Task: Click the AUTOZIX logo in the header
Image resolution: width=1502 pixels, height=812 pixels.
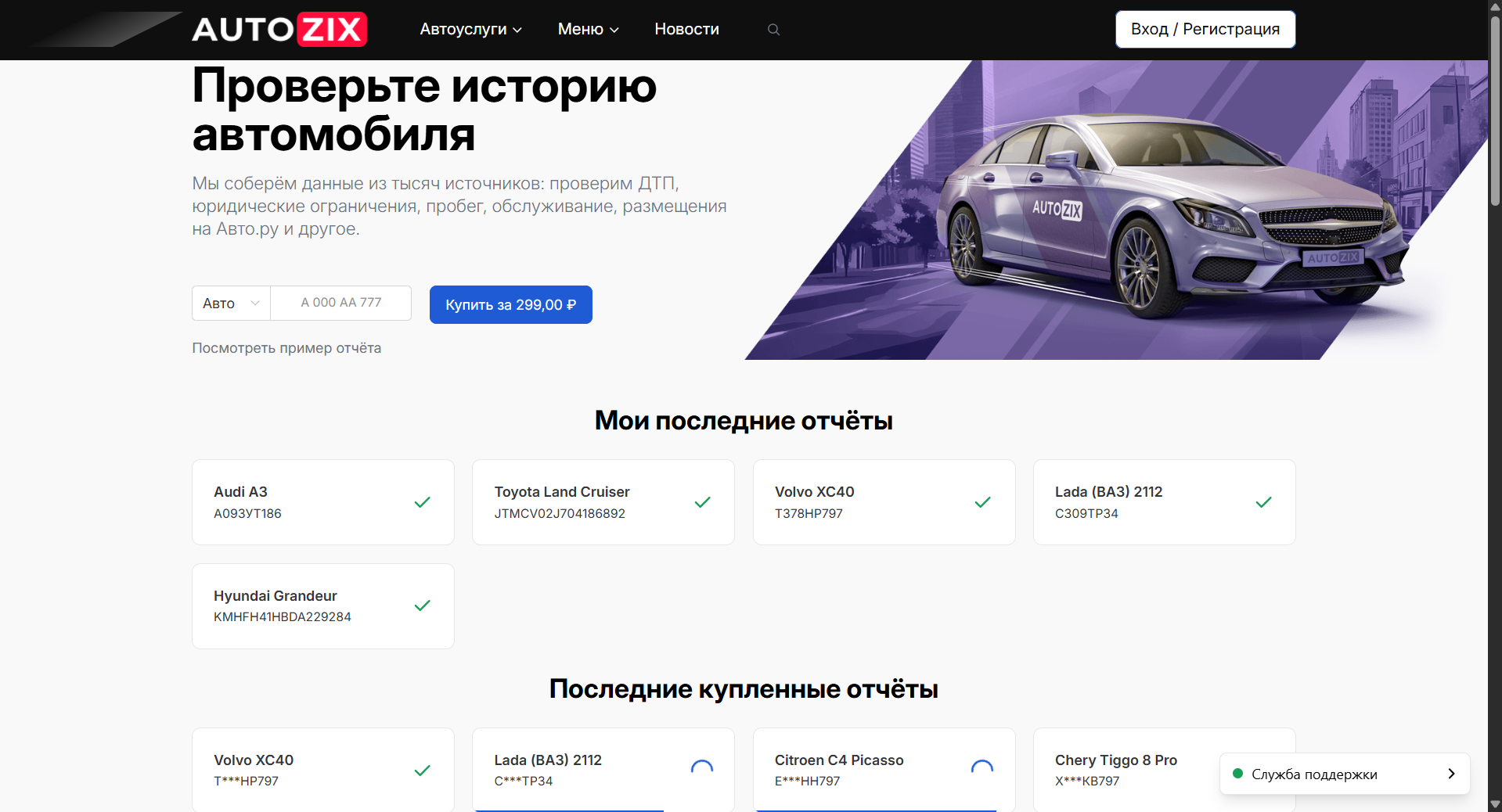Action: 279,30
